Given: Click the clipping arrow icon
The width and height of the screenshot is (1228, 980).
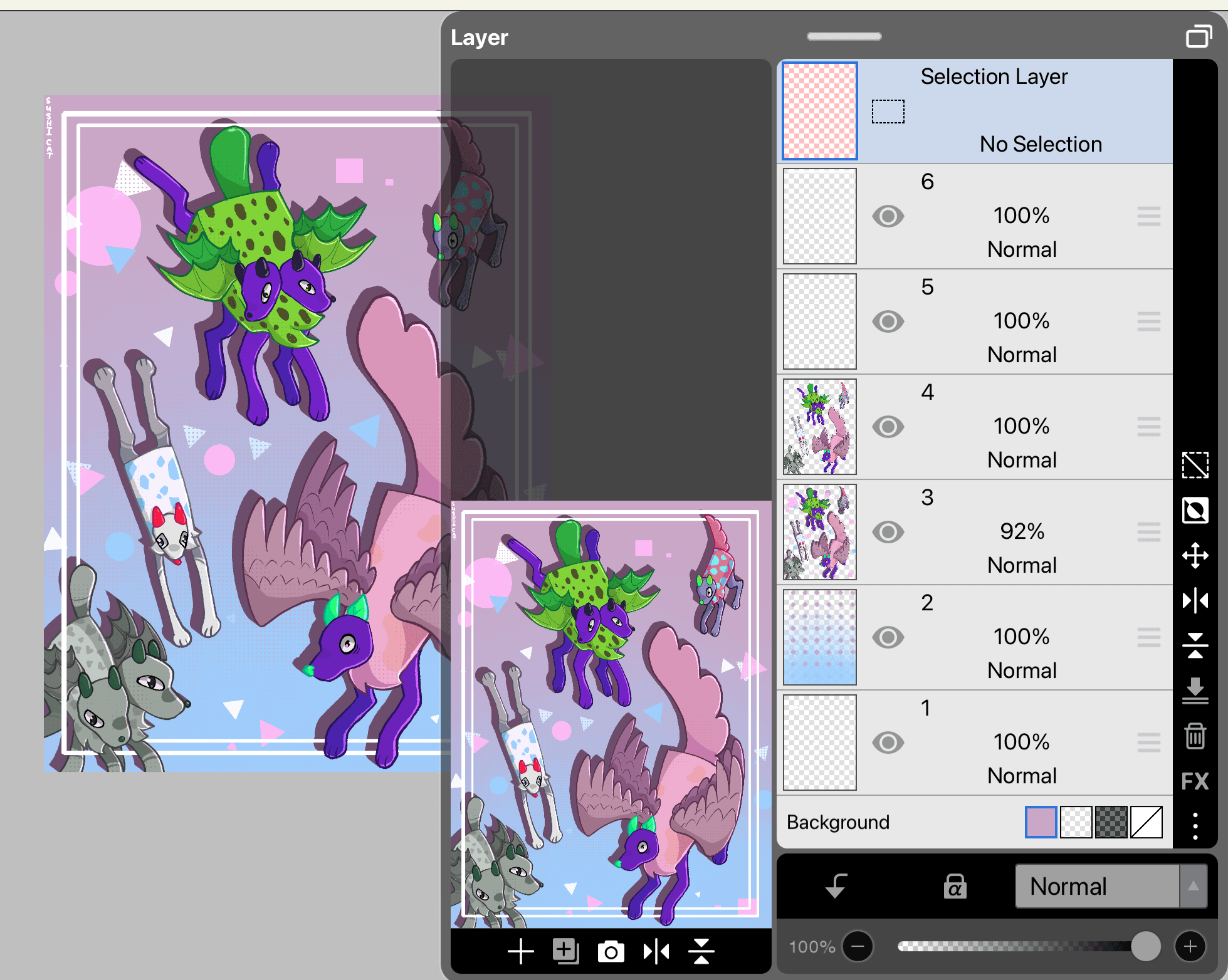Looking at the screenshot, I should (837, 886).
